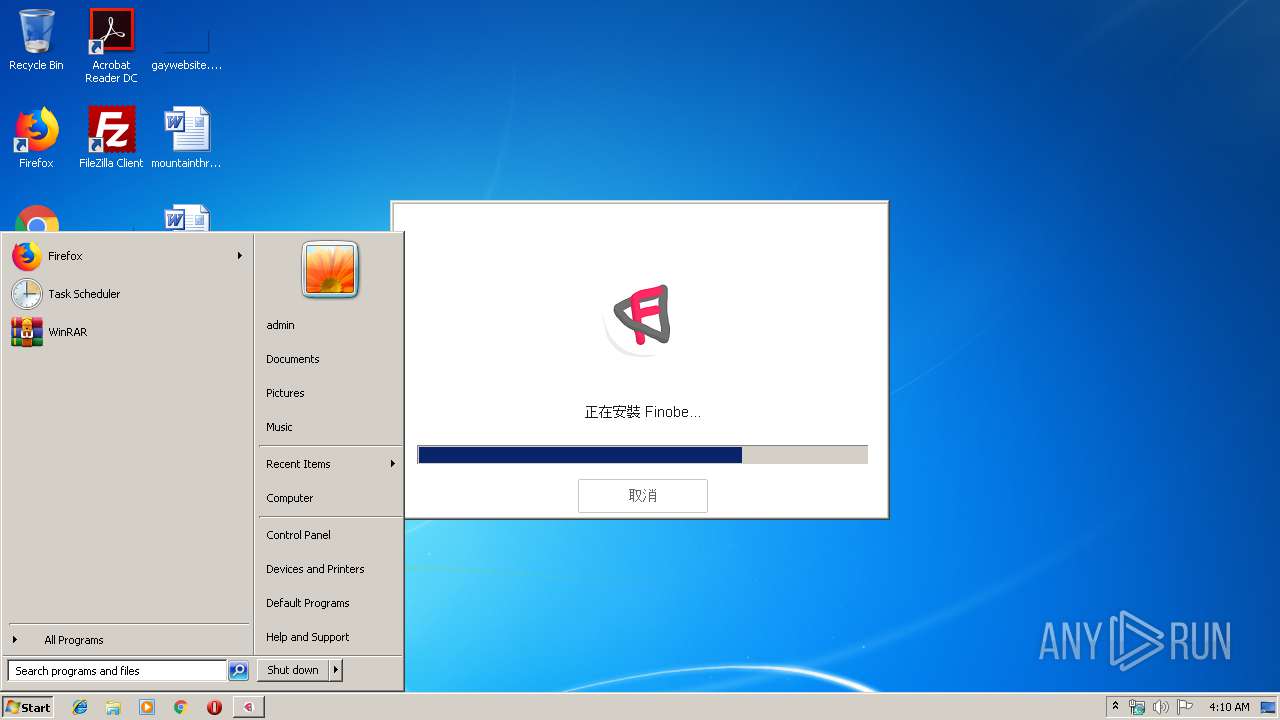Open FileZilla Client desktop shortcut
The width and height of the screenshot is (1280, 720).
(x=111, y=138)
